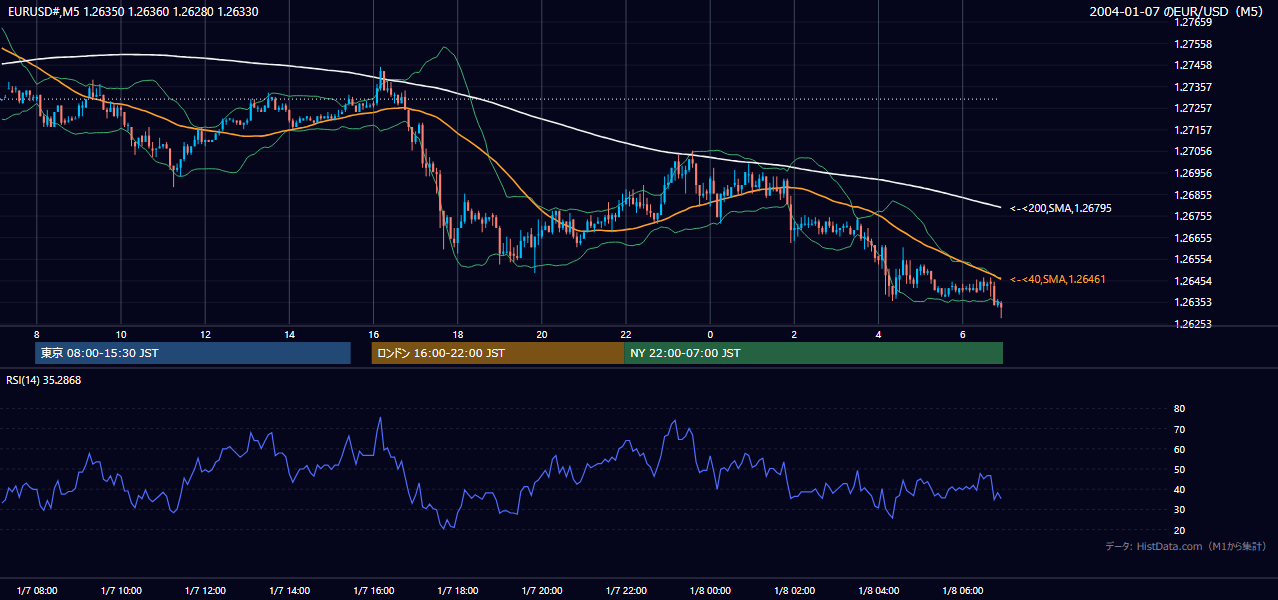Click the 1/7 14:00 time axis label

coord(290,590)
